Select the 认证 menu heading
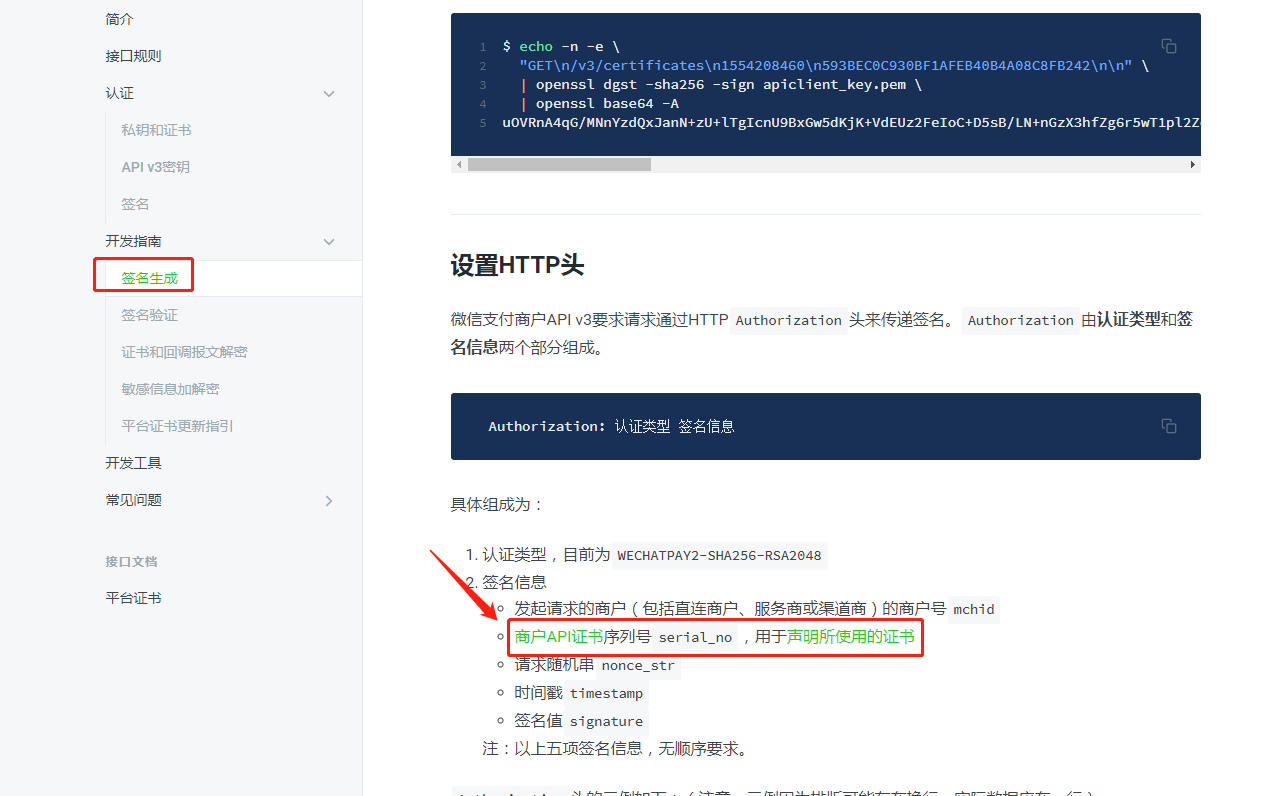The width and height of the screenshot is (1266, 796). (x=119, y=93)
